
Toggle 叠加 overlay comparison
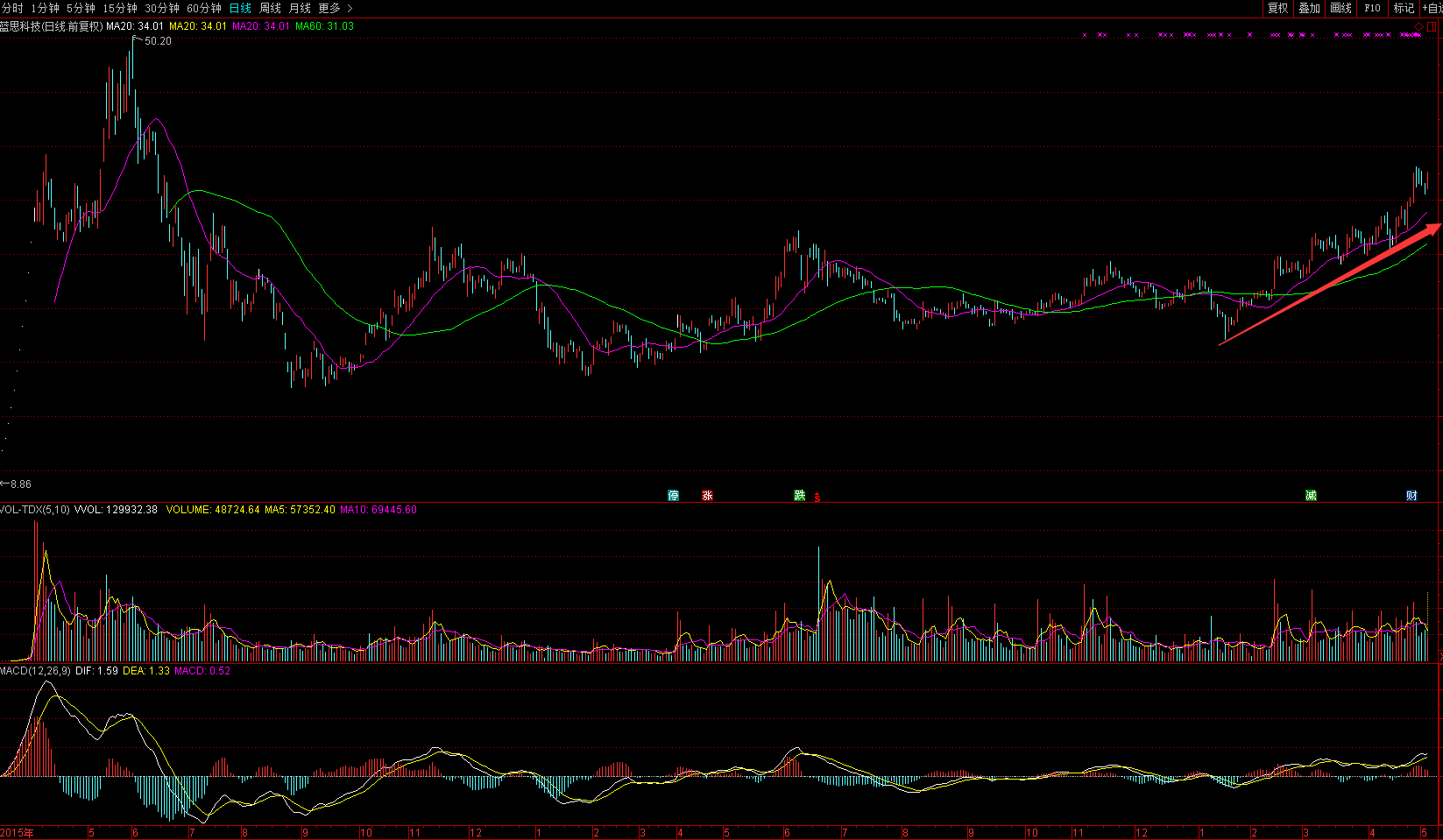(1309, 8)
